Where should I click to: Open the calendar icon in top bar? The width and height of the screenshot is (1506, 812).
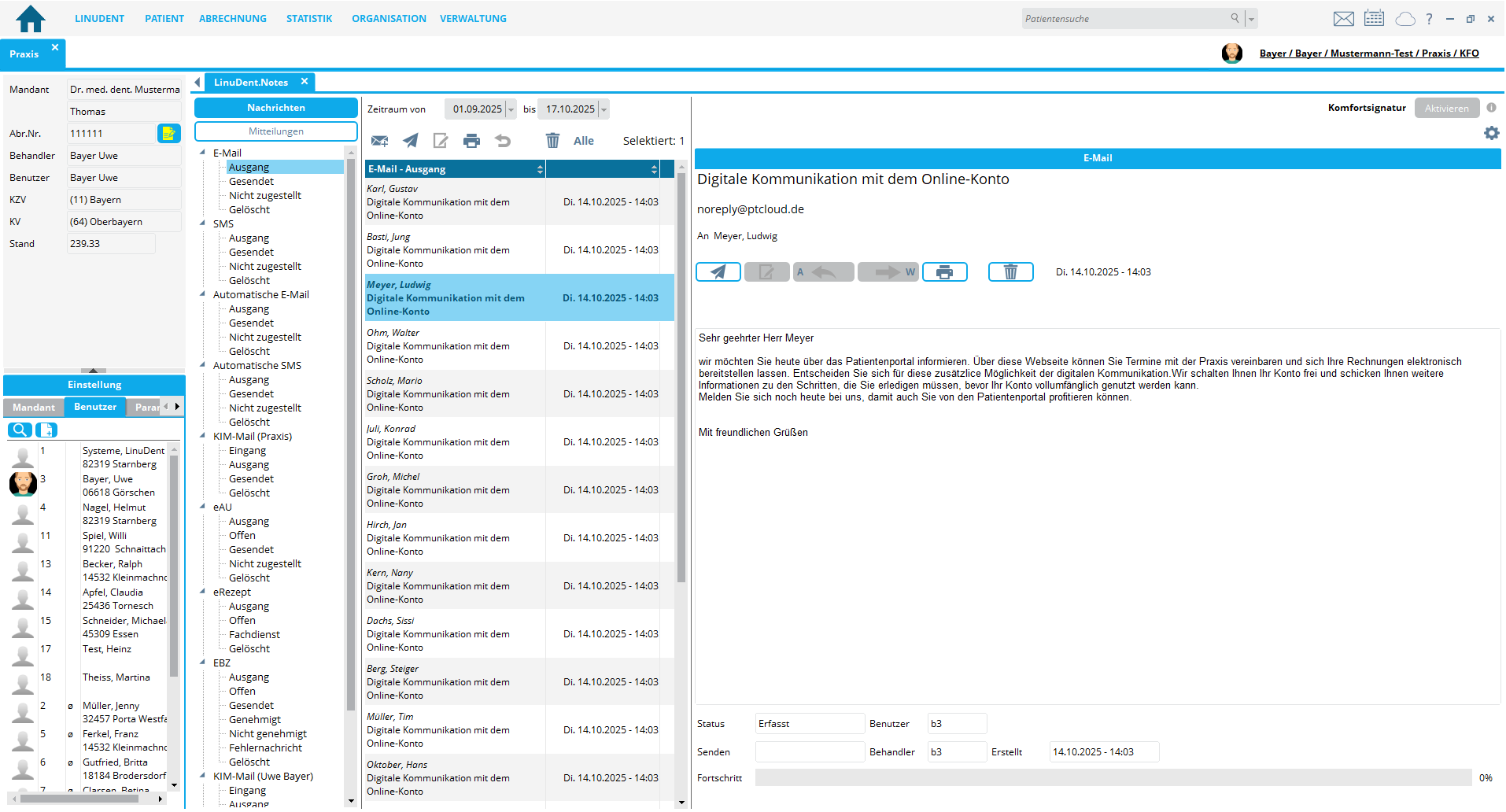click(1374, 19)
